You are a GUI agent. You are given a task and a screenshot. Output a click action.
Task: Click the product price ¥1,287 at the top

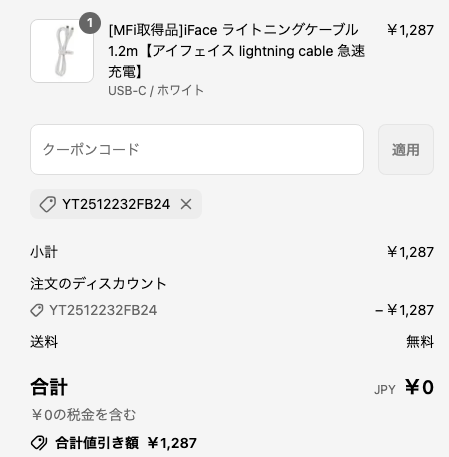coord(410,30)
